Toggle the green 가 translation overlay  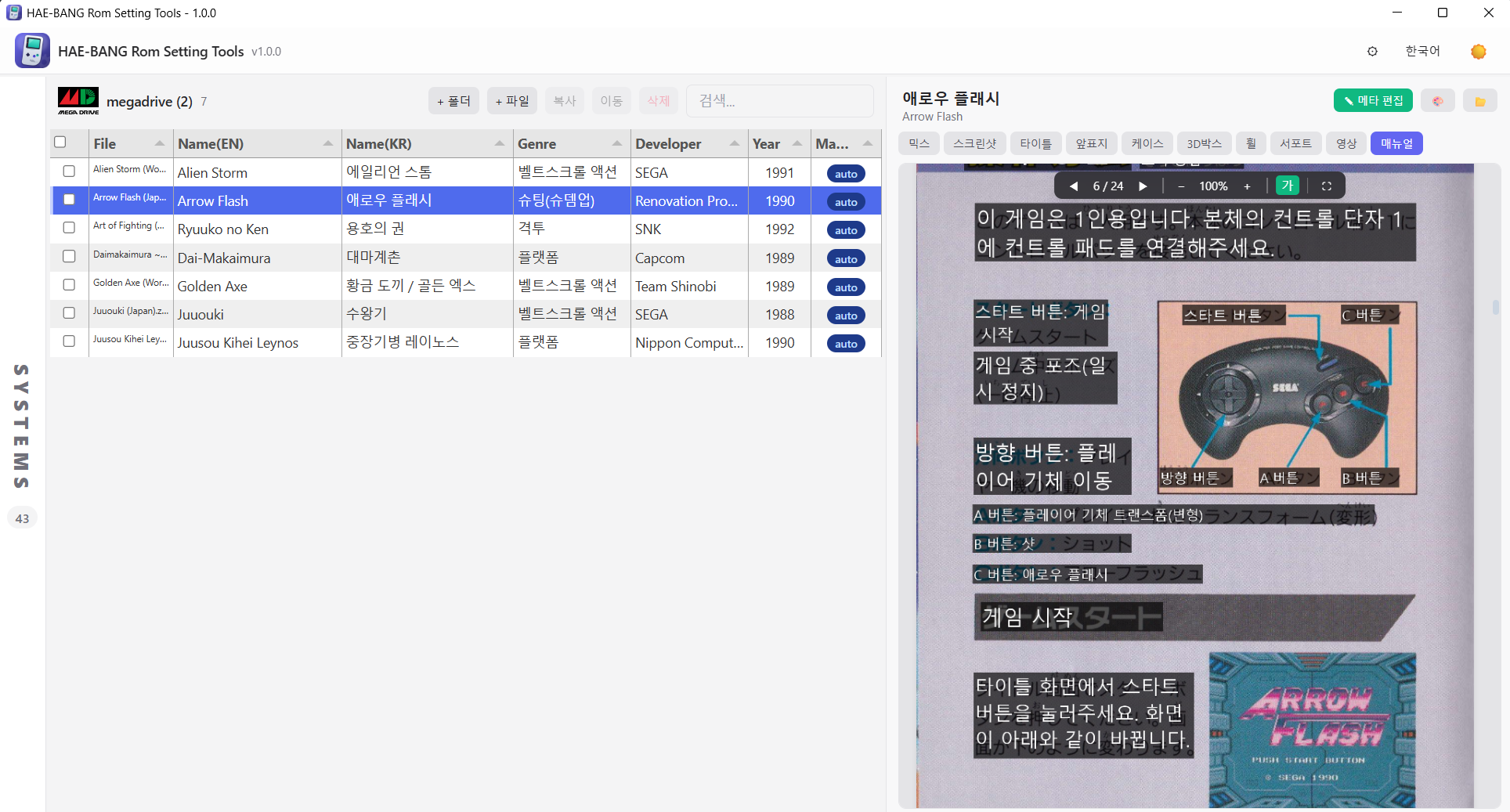[x=1288, y=186]
